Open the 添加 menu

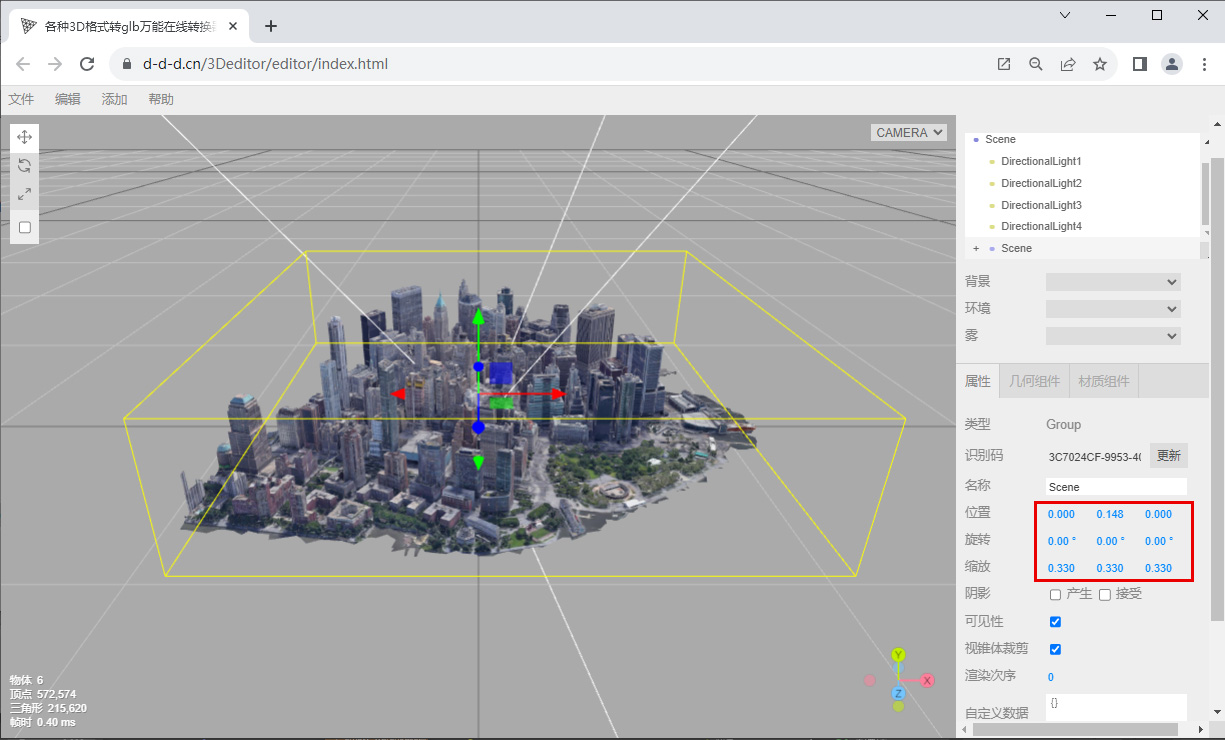tap(115, 99)
